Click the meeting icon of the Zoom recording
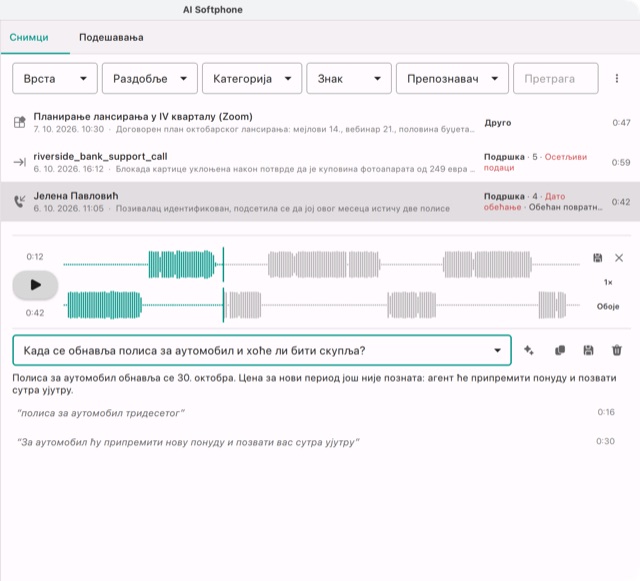Screen dimensions: 640x581 [x=20, y=122]
